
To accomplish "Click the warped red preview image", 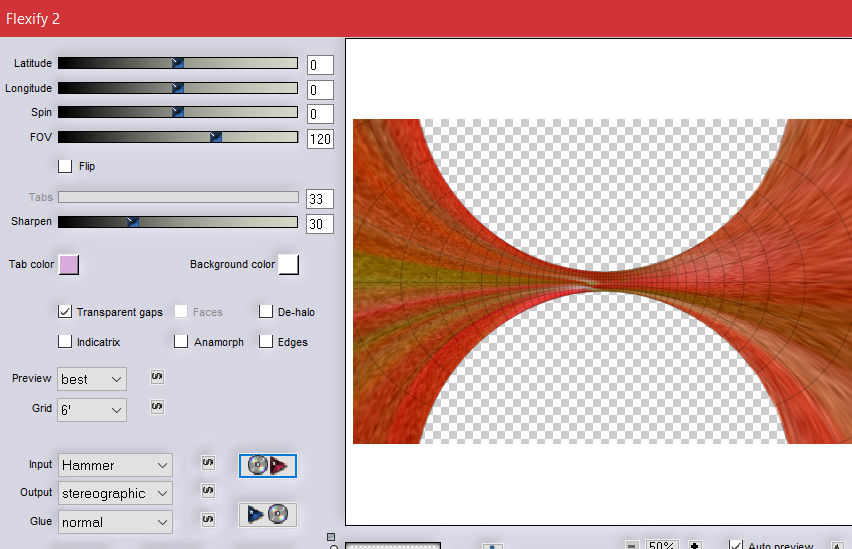I will (602, 281).
